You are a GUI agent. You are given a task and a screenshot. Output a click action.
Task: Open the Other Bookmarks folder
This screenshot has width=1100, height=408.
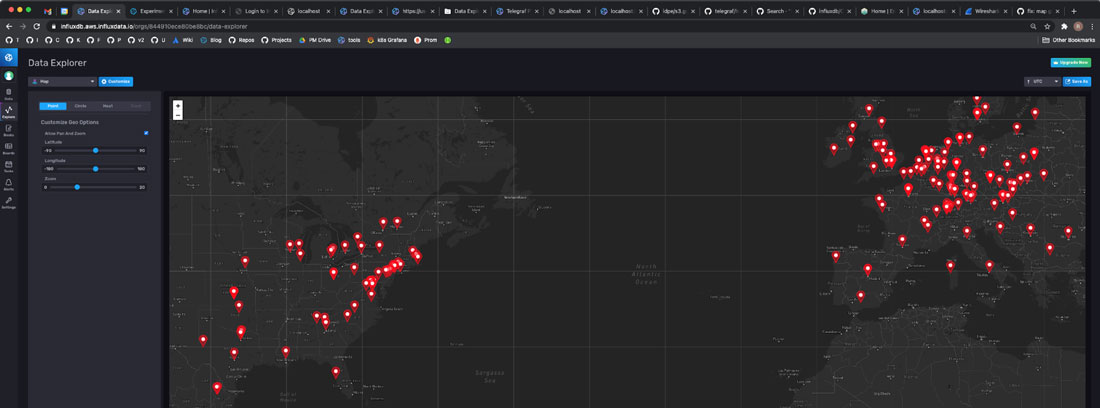1068,40
